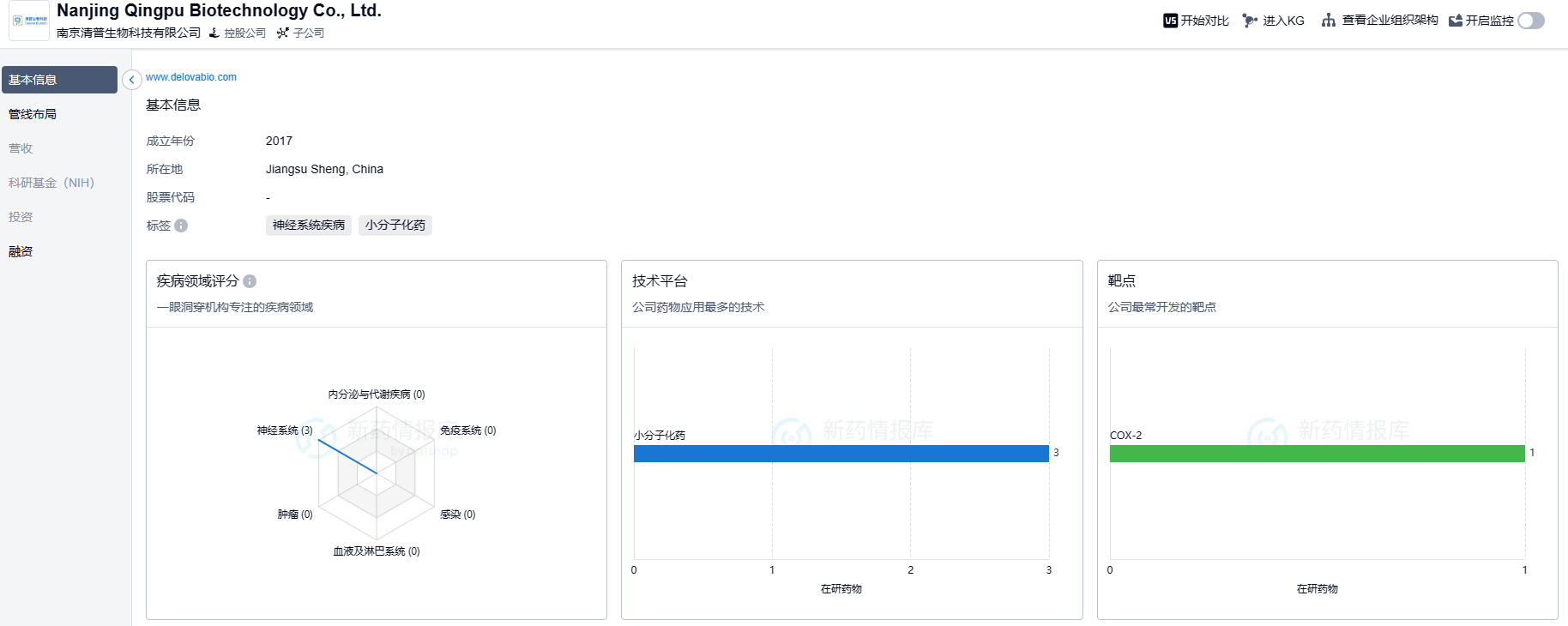Click the info icon beside 疾病领域评分
The image size is (1568, 626).
coord(250,281)
